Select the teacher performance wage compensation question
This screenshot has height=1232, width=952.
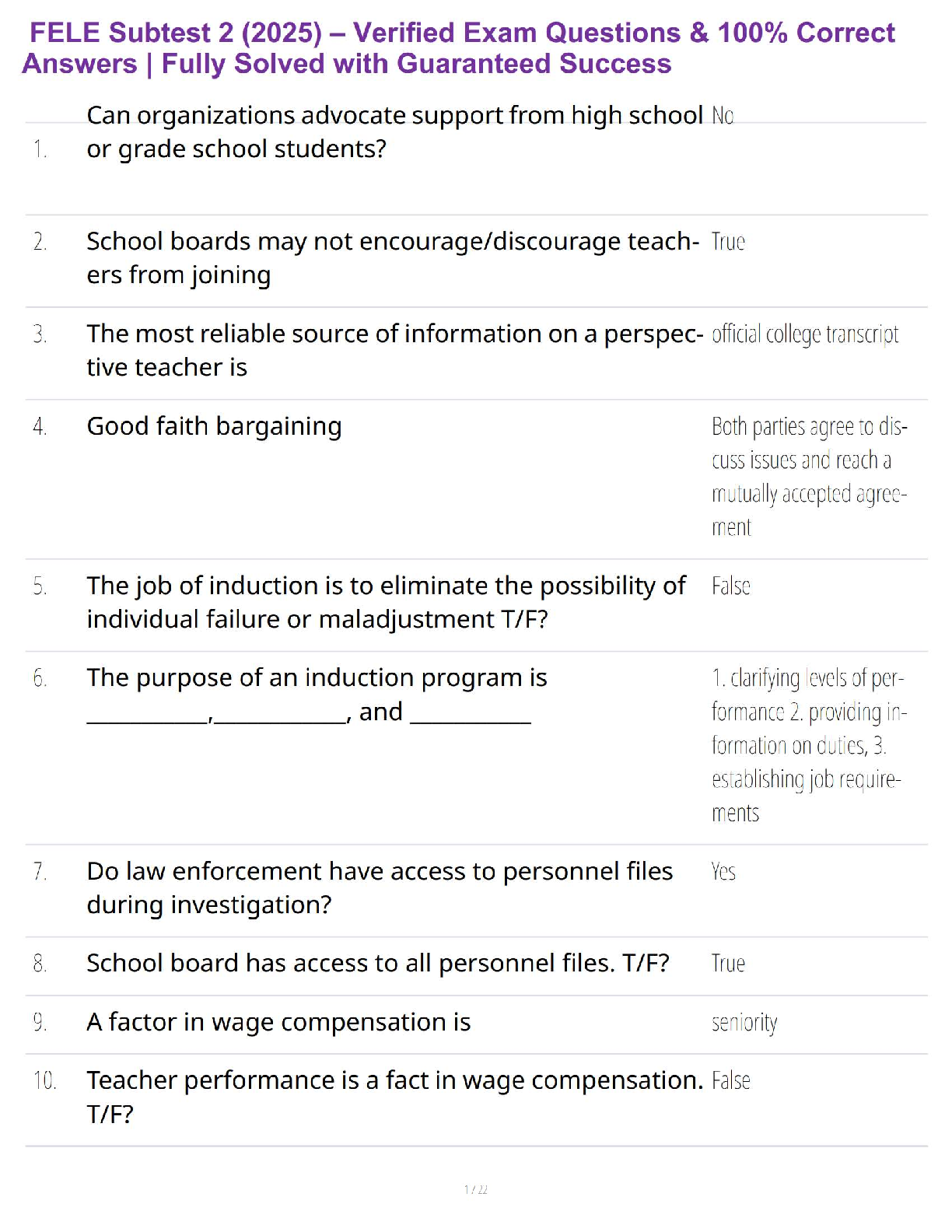(x=394, y=1097)
